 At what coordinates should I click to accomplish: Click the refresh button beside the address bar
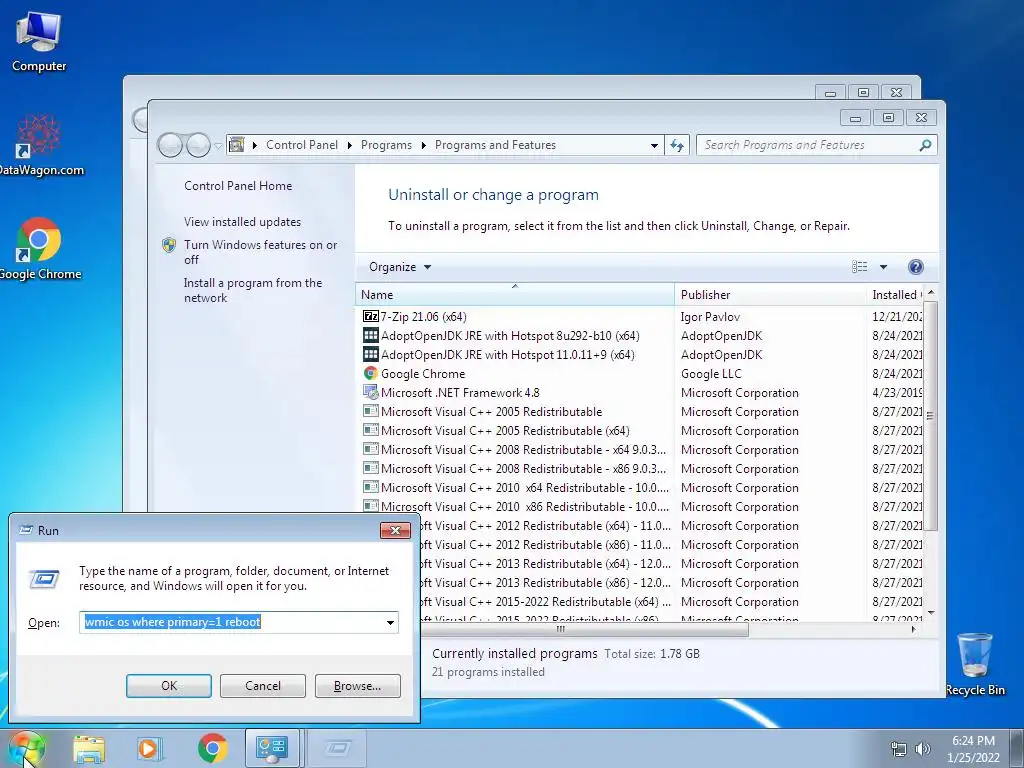pos(677,145)
